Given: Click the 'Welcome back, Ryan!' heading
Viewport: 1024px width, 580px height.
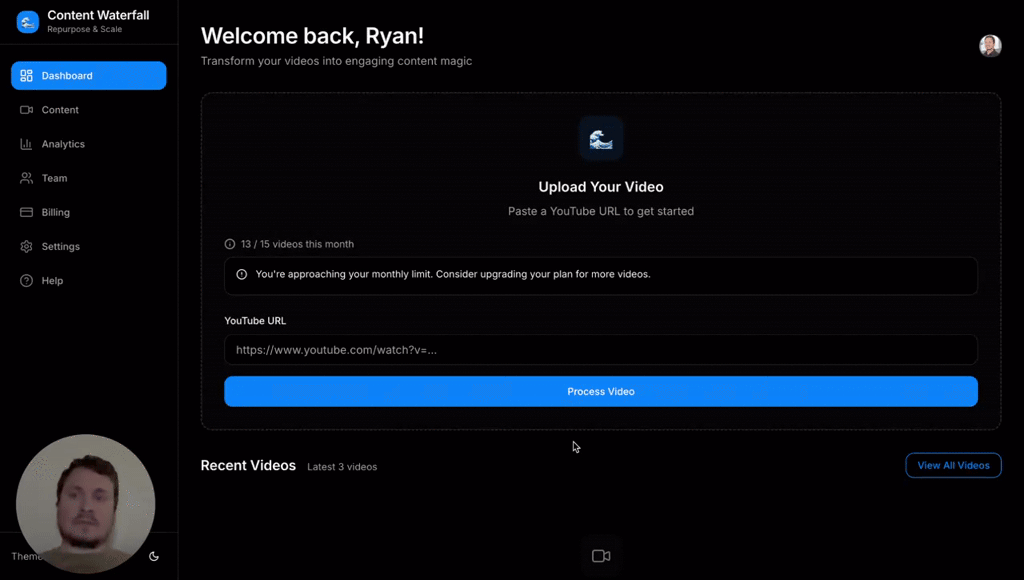Looking at the screenshot, I should pyautogui.click(x=312, y=36).
